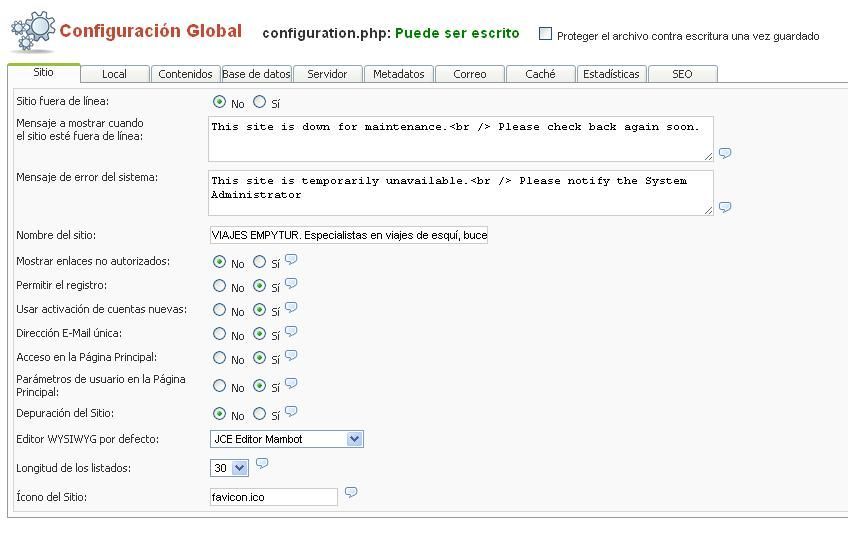
Task: Go to the SEO tab
Action: [x=683, y=74]
